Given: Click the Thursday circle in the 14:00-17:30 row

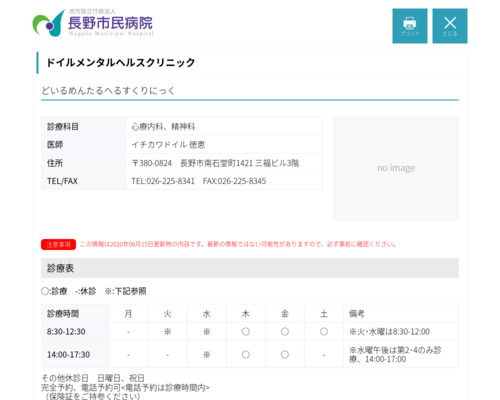Looking at the screenshot, I should click(x=246, y=355).
